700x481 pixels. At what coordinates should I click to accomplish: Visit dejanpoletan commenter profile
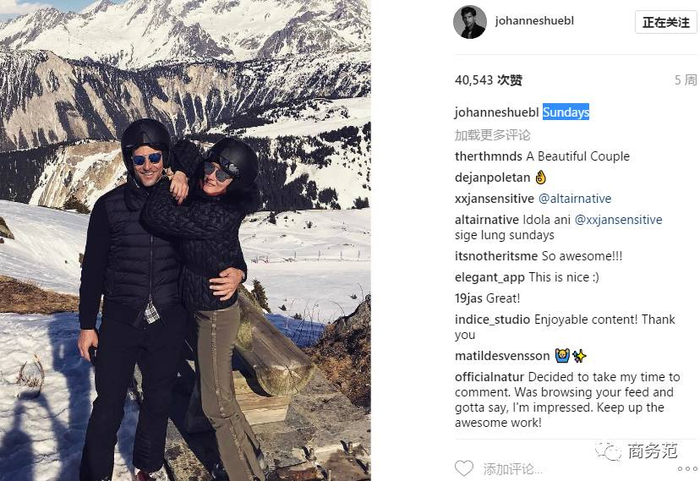click(x=492, y=178)
